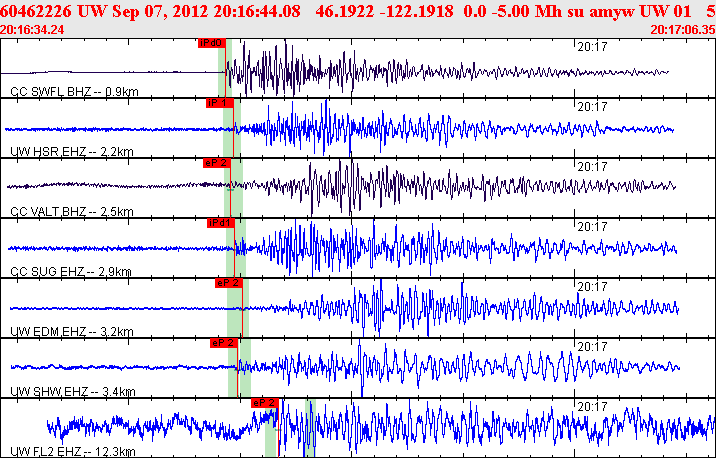The height and width of the screenshot is (458, 716).
Task: Click the second green window on FL2 trace
Action: (x=310, y=428)
